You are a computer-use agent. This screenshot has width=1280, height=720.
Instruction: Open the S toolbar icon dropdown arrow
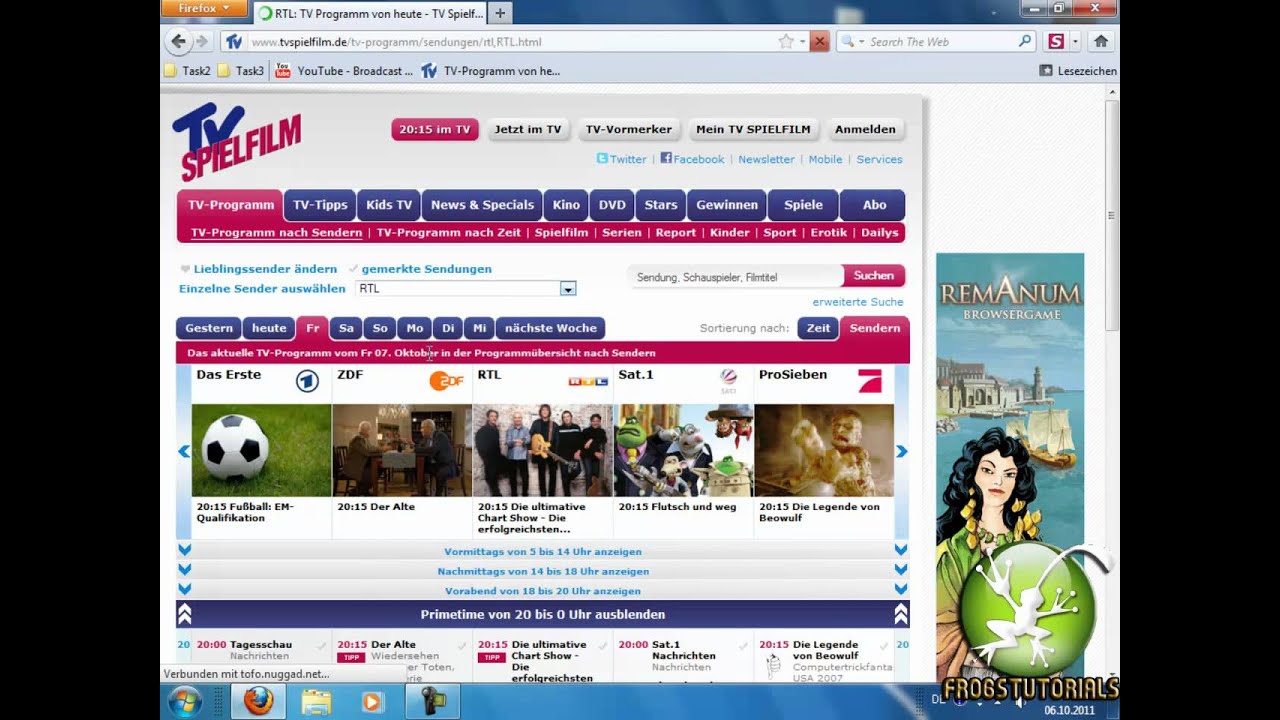tap(1075, 42)
